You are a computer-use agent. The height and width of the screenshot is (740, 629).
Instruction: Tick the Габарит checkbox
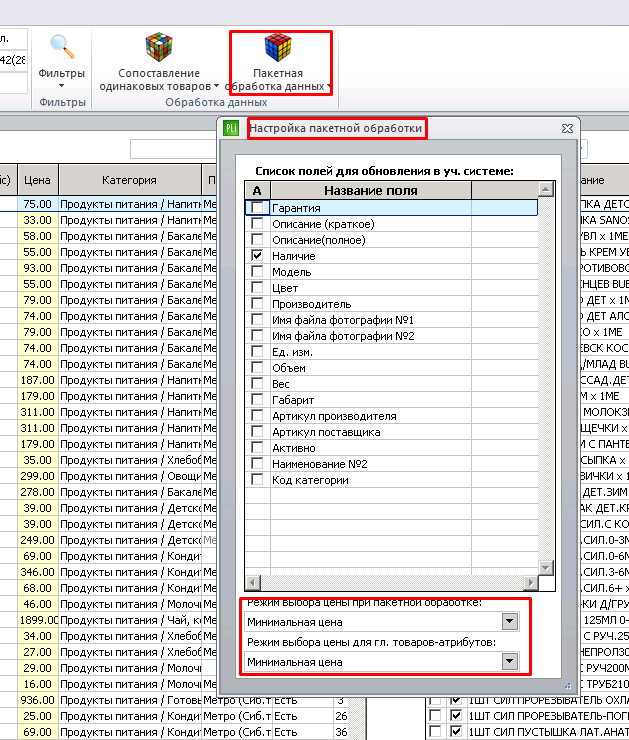[257, 400]
